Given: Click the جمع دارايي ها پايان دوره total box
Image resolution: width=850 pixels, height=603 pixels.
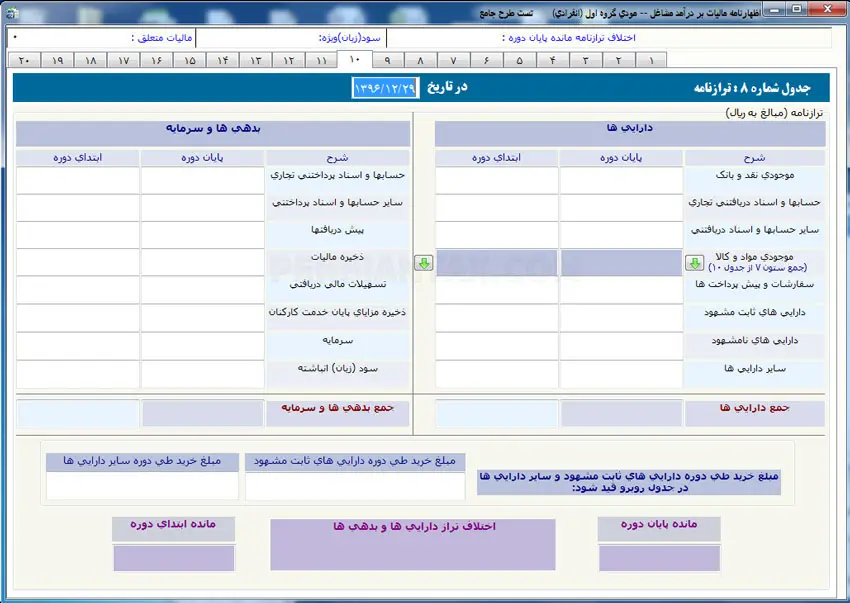Looking at the screenshot, I should point(621,414).
